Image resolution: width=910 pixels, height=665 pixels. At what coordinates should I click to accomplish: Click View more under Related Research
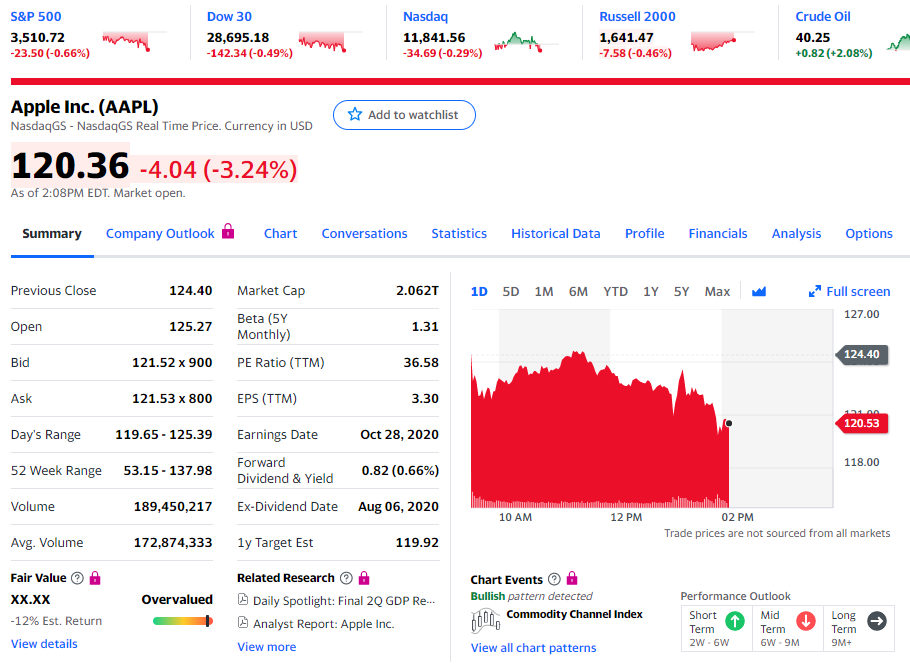coord(266,646)
